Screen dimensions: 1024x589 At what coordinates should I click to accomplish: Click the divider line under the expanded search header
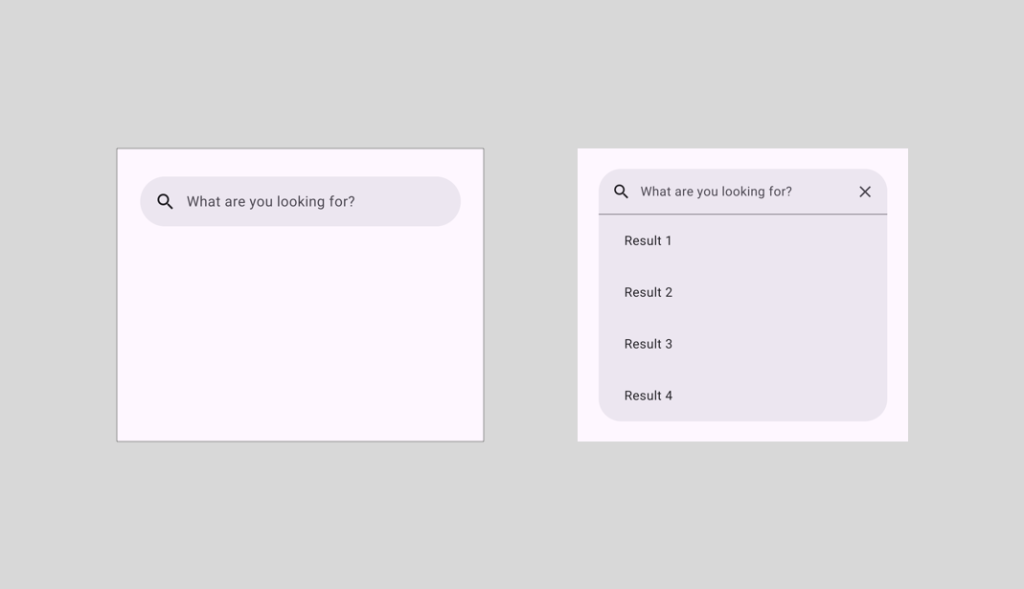click(x=742, y=214)
